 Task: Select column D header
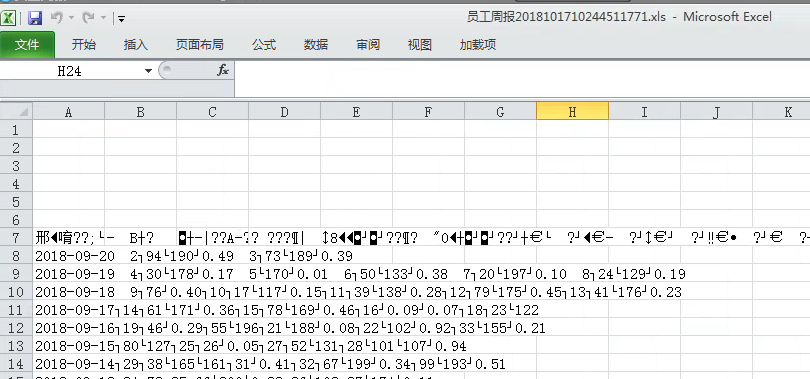(x=284, y=112)
